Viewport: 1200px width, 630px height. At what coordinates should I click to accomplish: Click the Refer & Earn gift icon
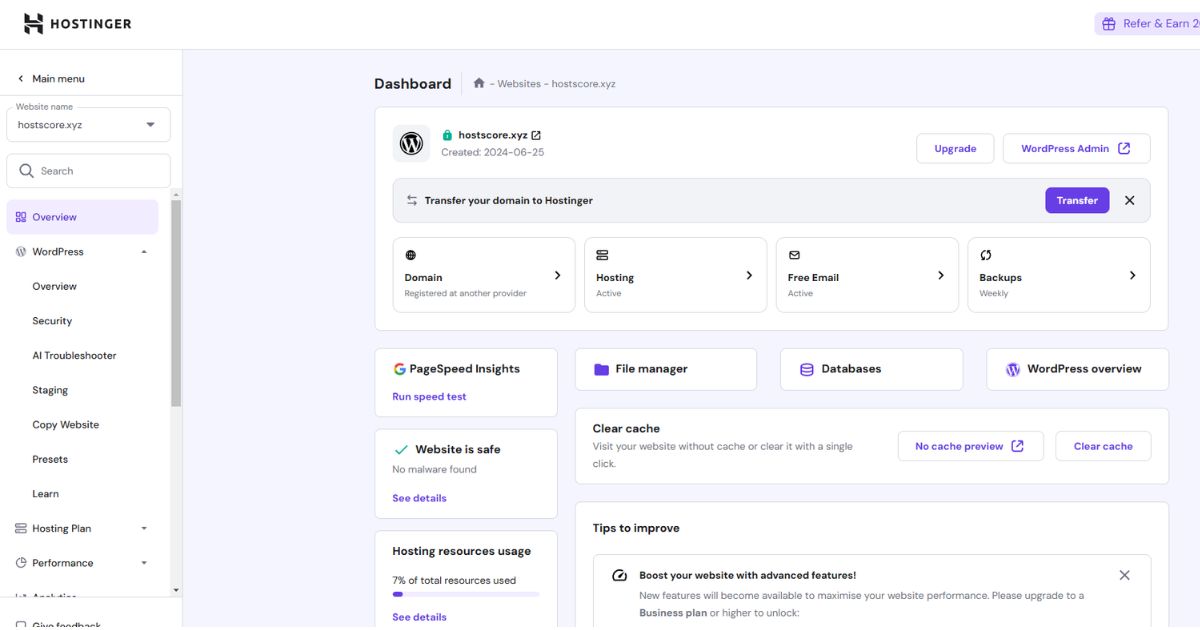click(1108, 24)
